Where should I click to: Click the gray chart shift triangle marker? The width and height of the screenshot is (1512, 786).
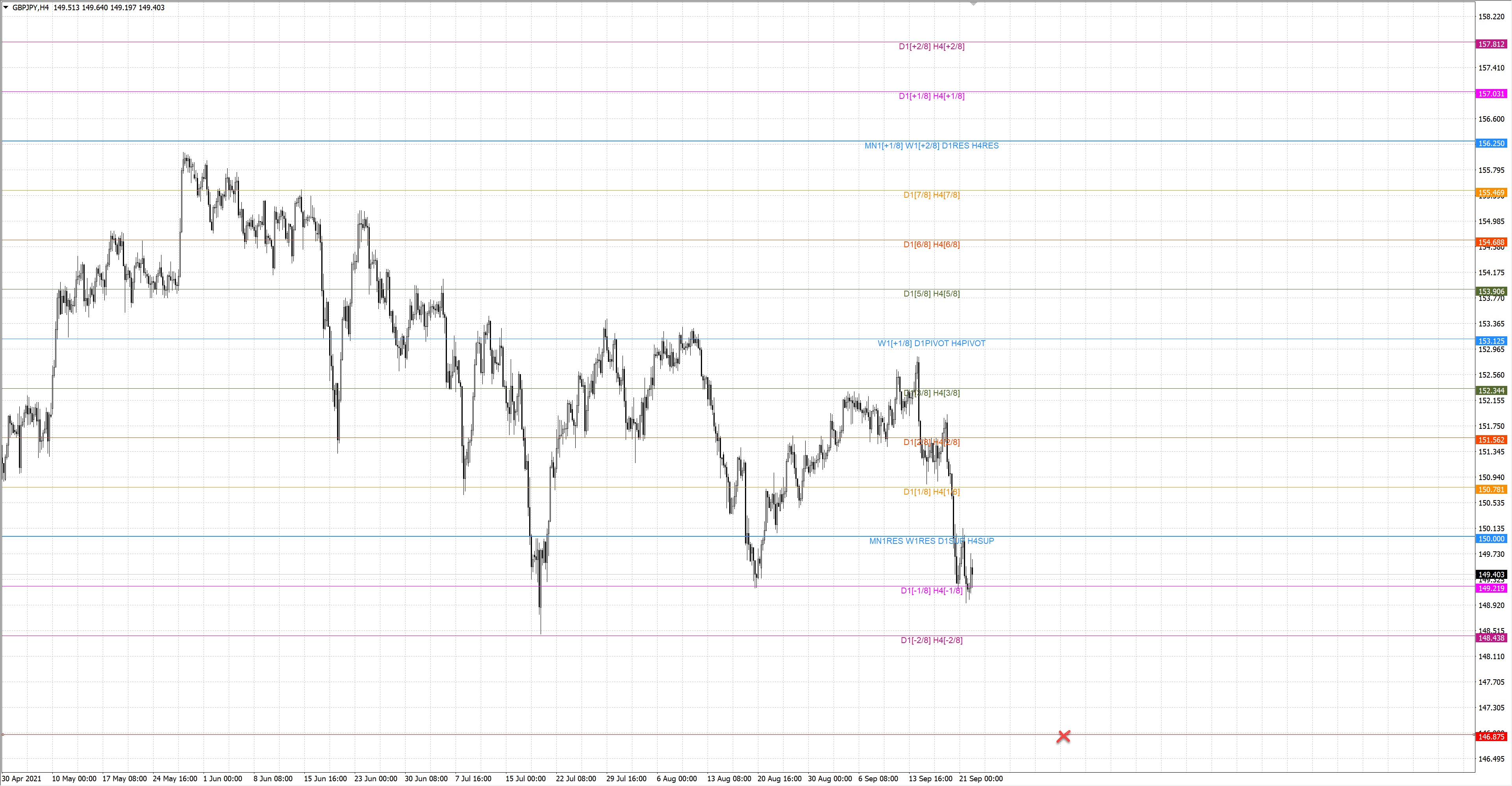(x=973, y=4)
